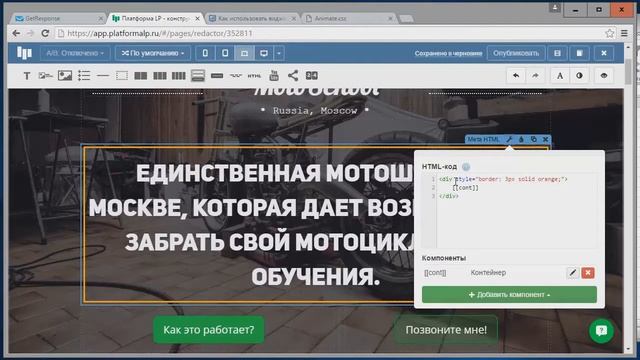The image size is (640, 360).
Task: Bookmark this page with the star
Action: tap(609, 33)
